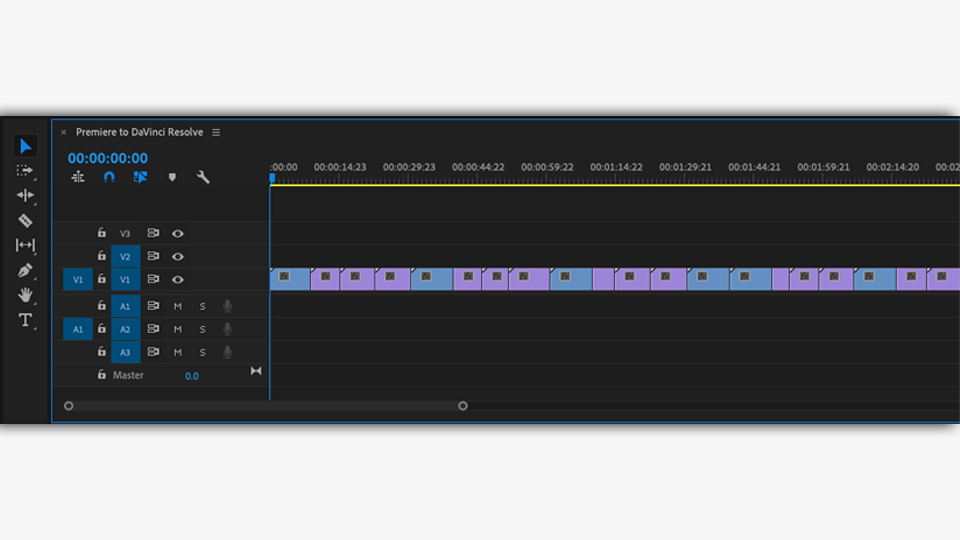Select the Razor tool

coord(25,220)
